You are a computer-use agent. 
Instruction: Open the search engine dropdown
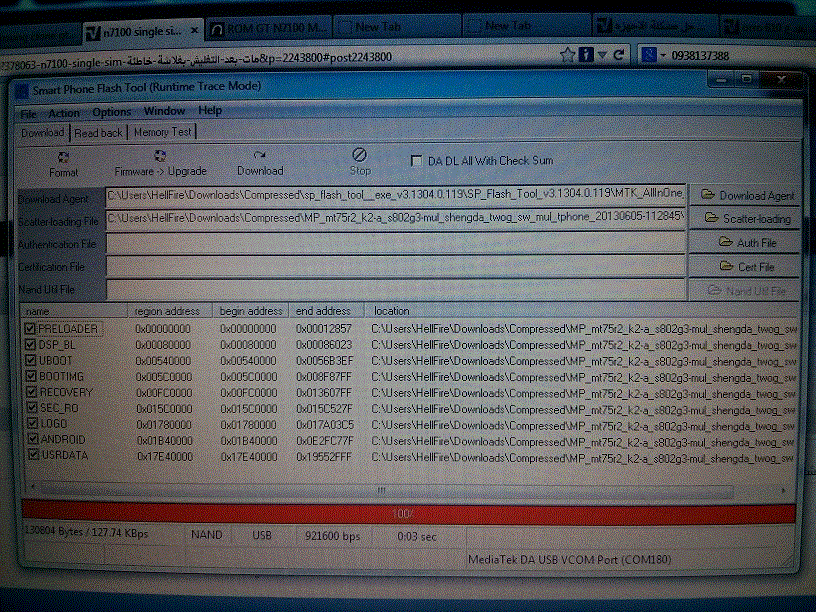coord(663,56)
